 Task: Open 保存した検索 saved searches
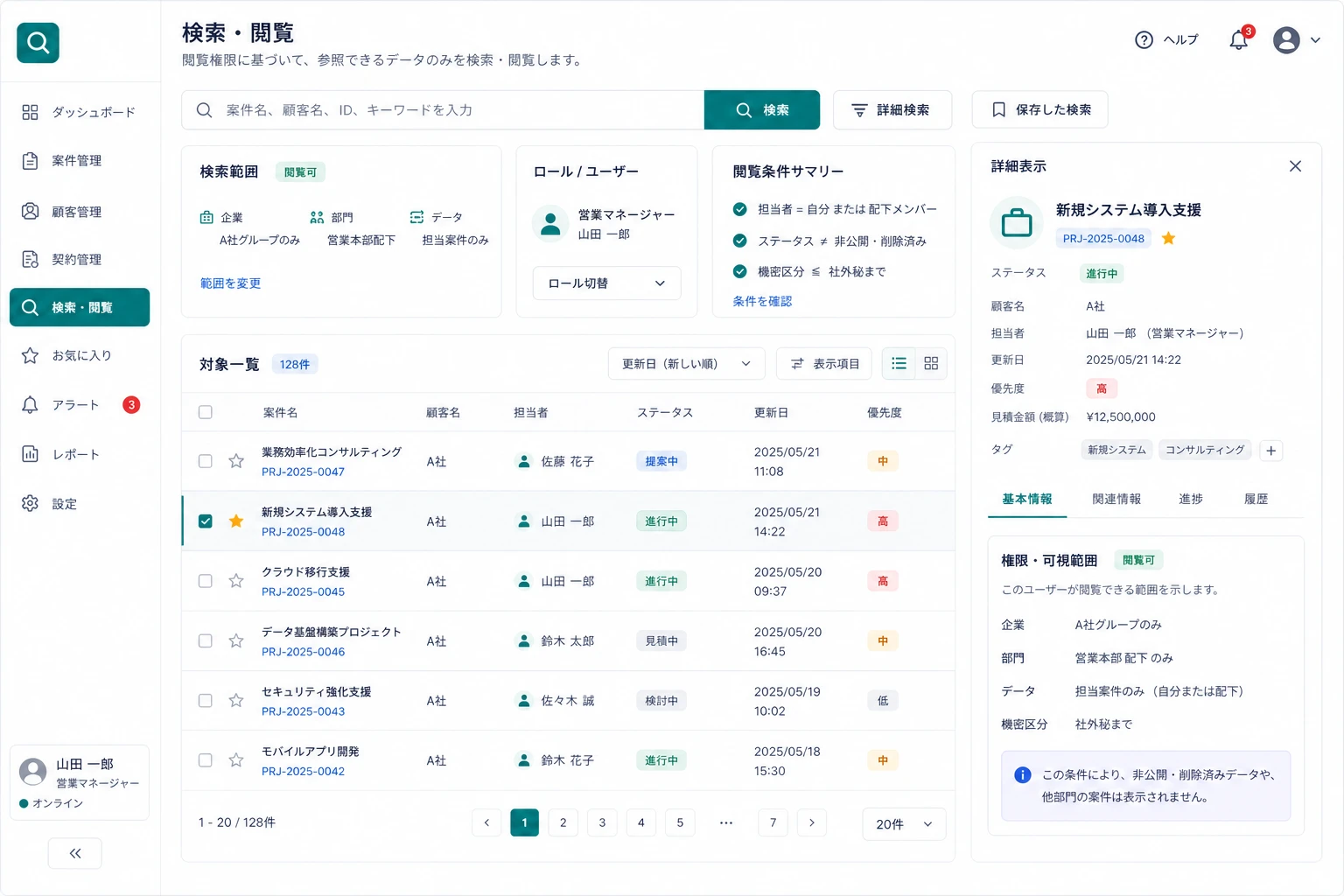coord(1040,110)
